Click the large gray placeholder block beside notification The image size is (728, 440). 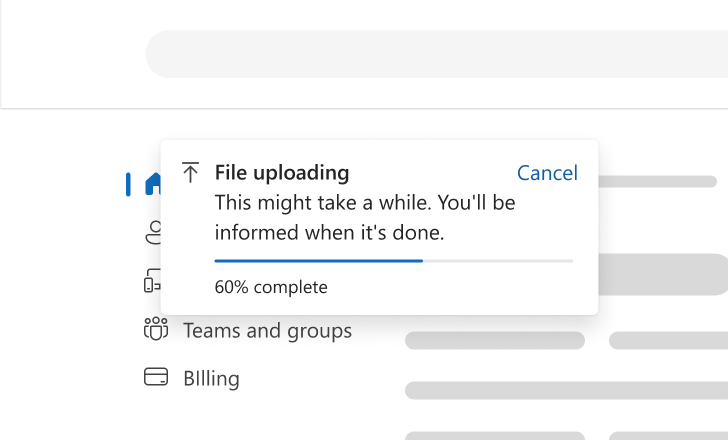point(663,274)
